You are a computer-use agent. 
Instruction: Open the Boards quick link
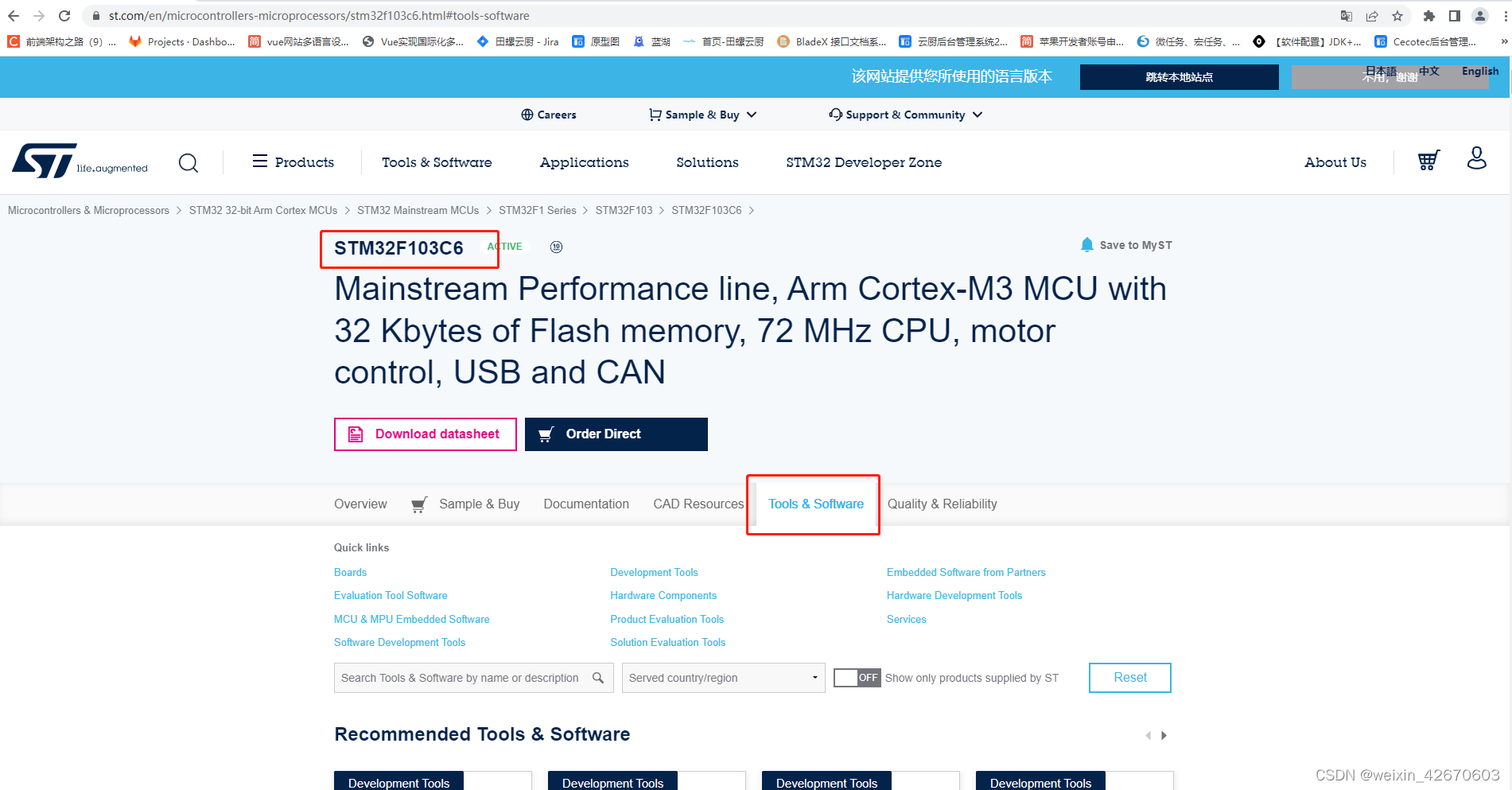(350, 572)
